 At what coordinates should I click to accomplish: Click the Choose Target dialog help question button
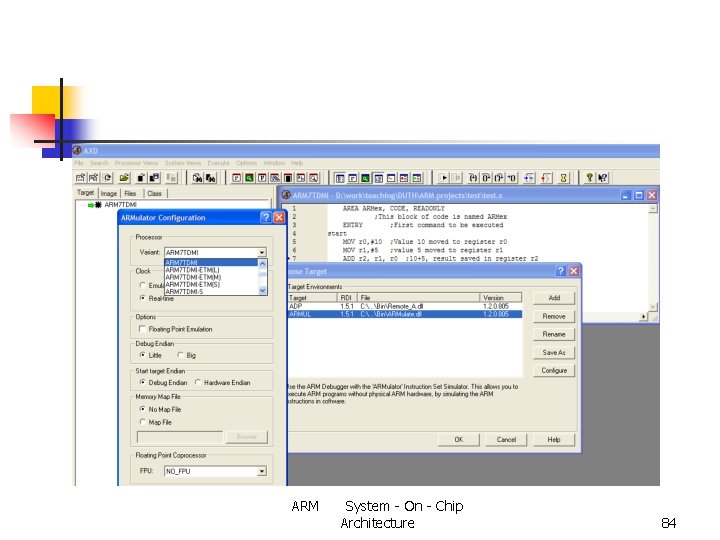(560, 271)
